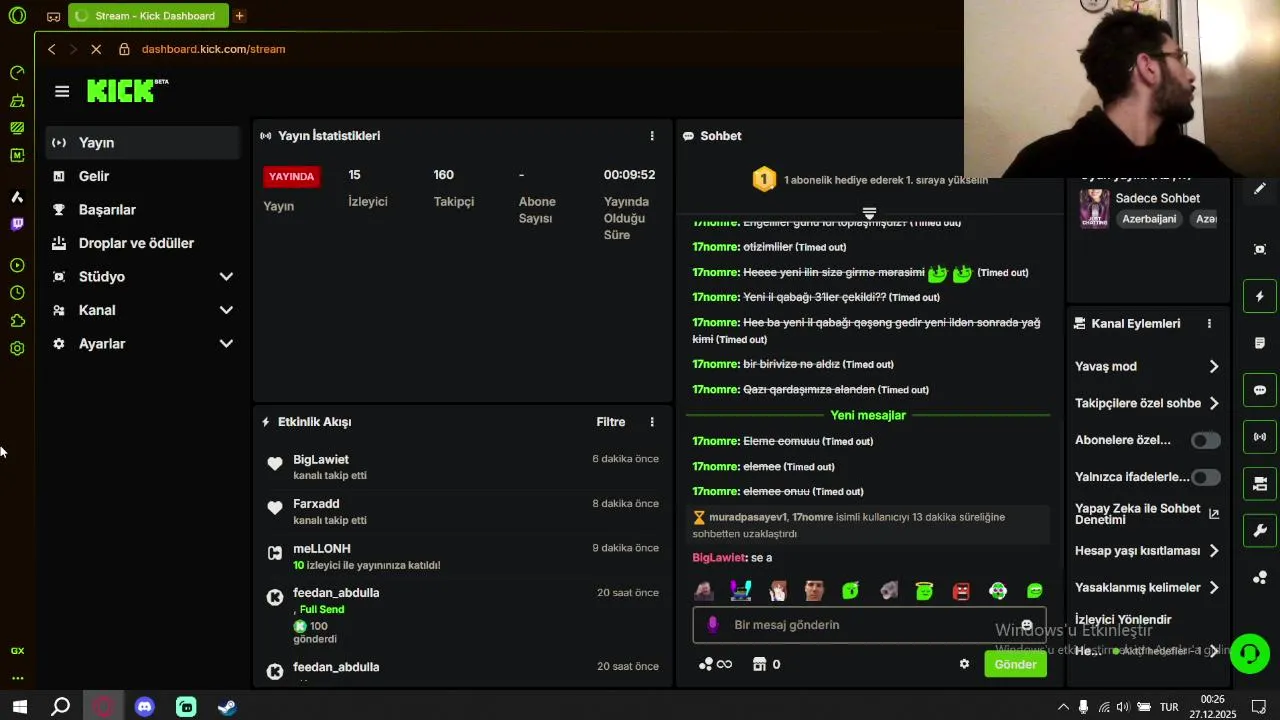Click BigLawlet follow event in feed
This screenshot has height=720, width=1280.
click(463, 467)
